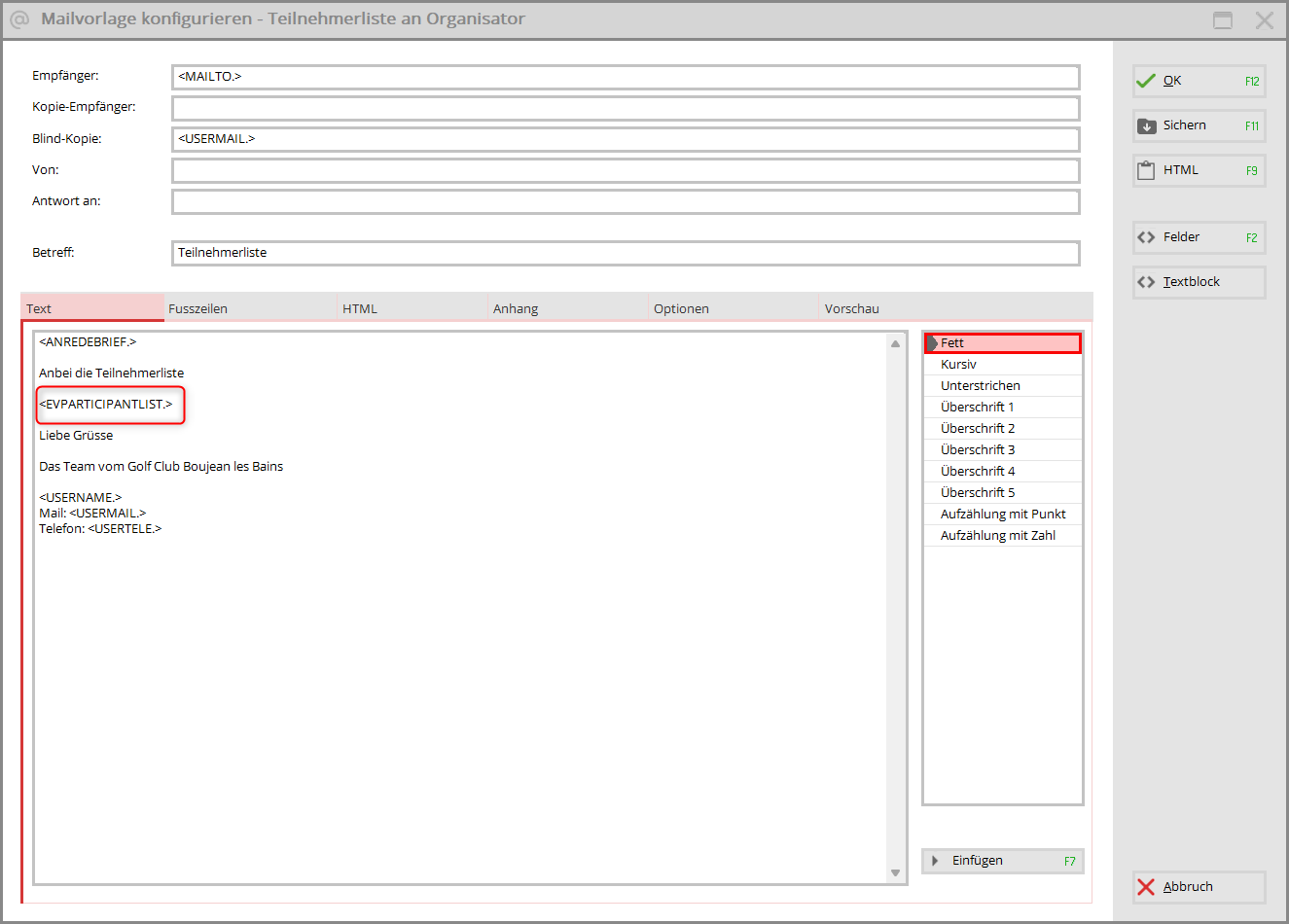Click the green checkmark OK icon
This screenshot has height=924, width=1289.
[1146, 81]
